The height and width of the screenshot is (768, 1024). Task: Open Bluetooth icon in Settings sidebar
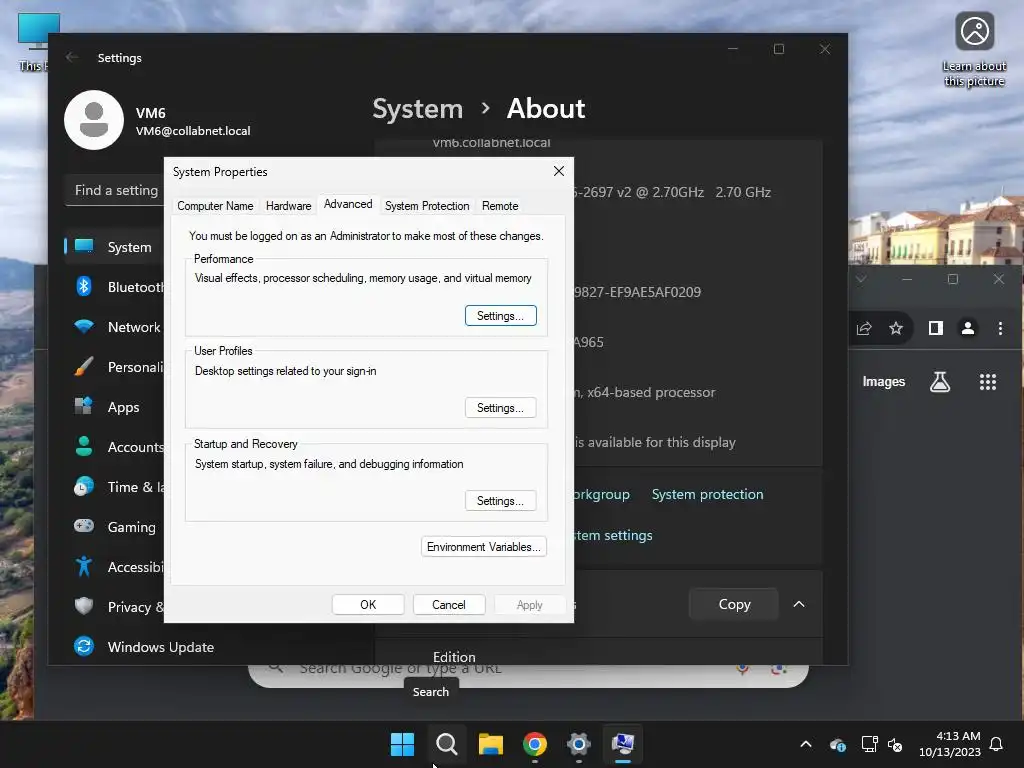click(84, 286)
